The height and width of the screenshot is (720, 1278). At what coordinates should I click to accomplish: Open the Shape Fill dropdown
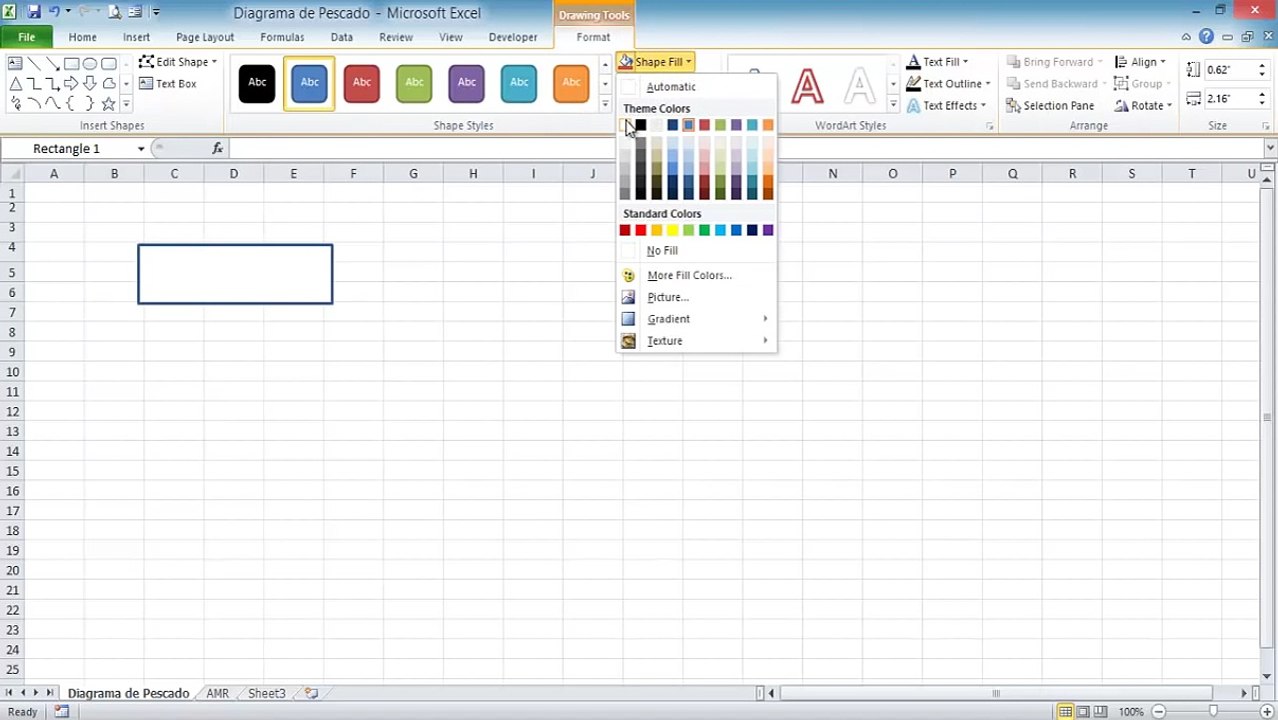point(656,62)
